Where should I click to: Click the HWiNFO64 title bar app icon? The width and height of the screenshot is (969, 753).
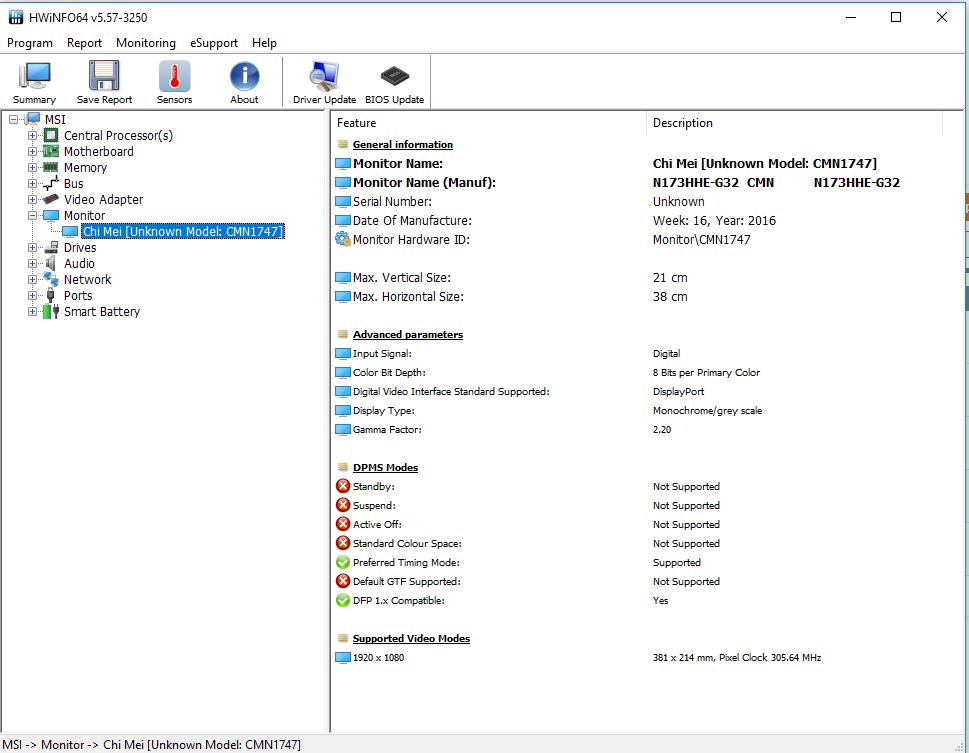tap(15, 17)
